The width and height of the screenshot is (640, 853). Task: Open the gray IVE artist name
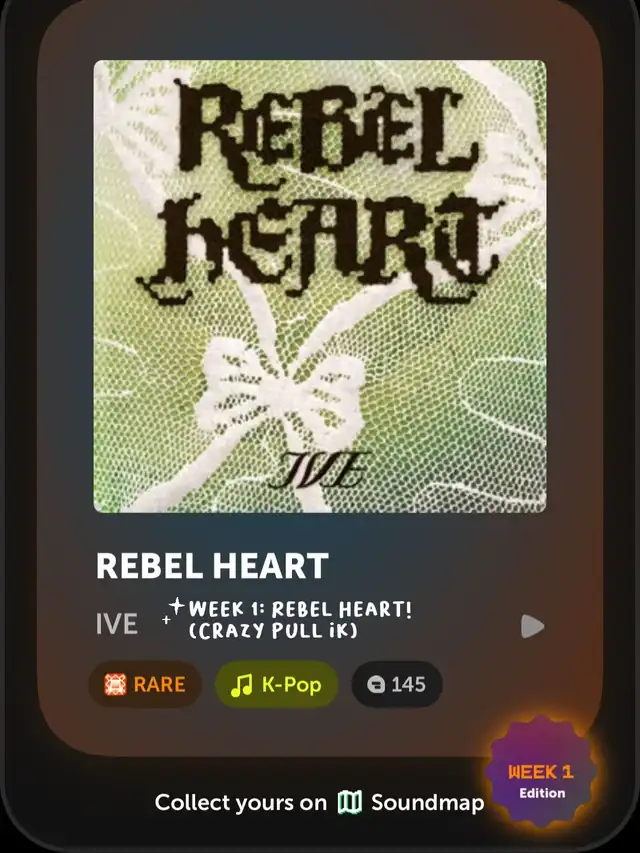pyautogui.click(x=116, y=624)
